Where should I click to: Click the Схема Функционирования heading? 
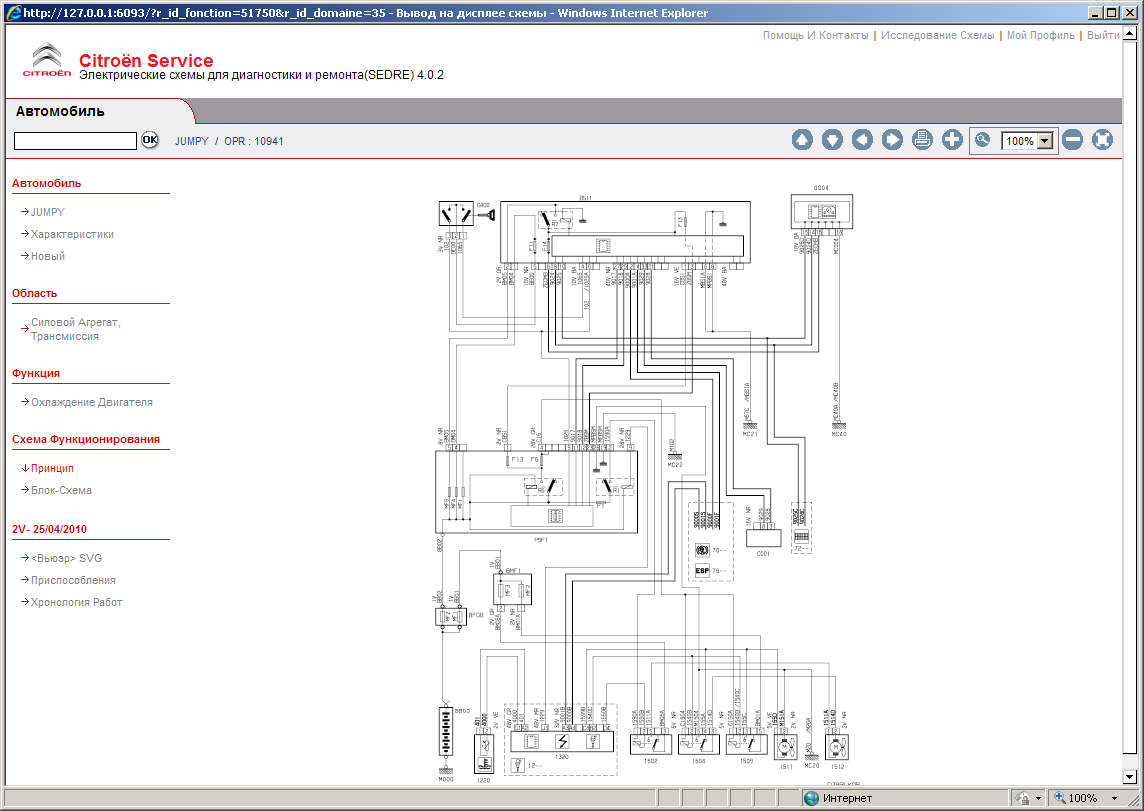coord(85,439)
